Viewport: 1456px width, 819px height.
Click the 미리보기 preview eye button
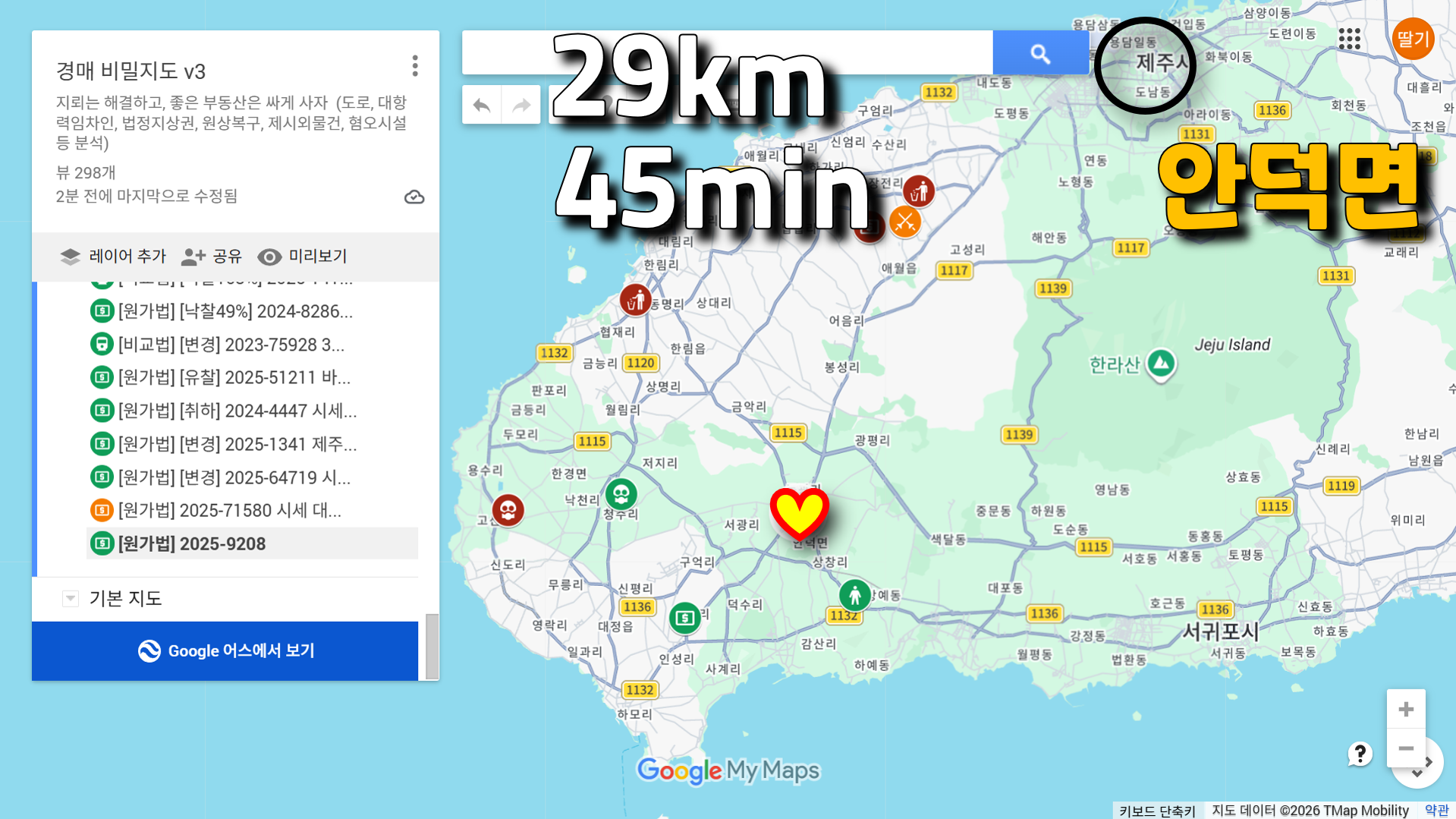302,257
